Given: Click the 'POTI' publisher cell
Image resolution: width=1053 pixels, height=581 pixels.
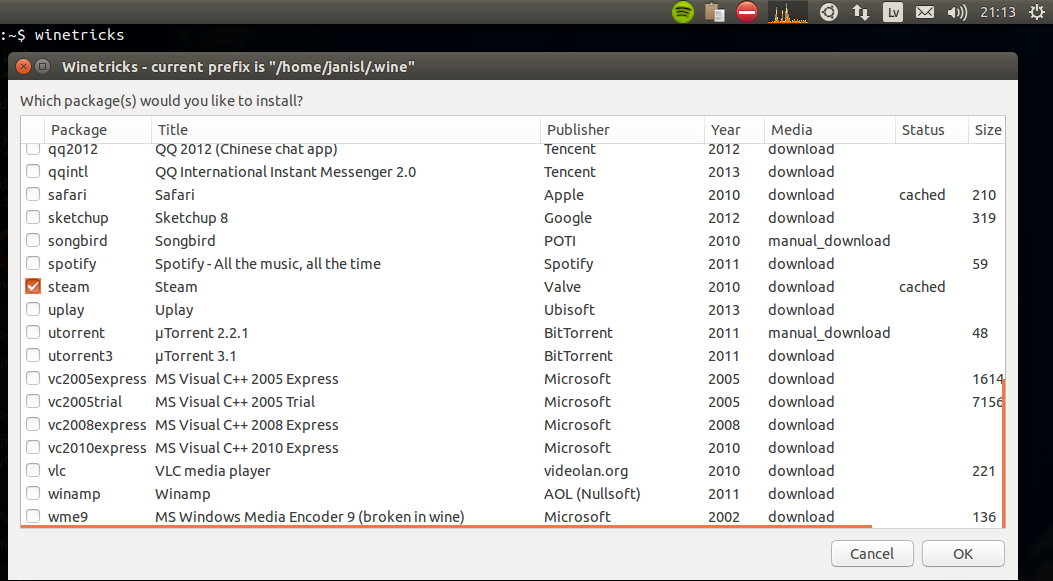Looking at the screenshot, I should tap(560, 240).
